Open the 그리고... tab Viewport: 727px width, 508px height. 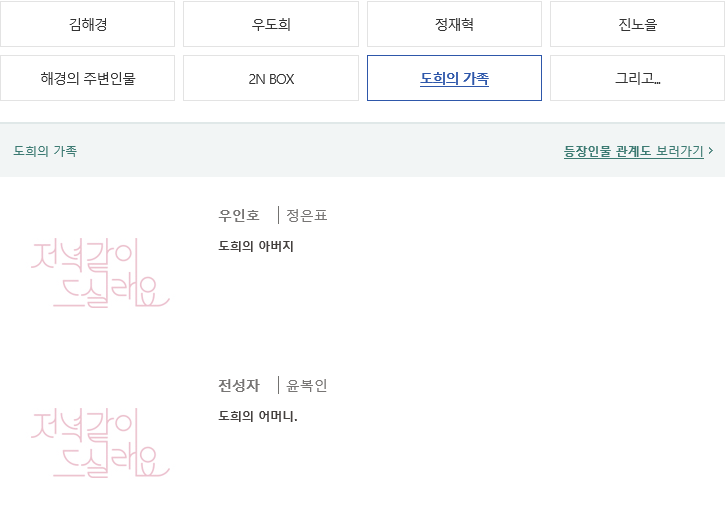click(638, 78)
